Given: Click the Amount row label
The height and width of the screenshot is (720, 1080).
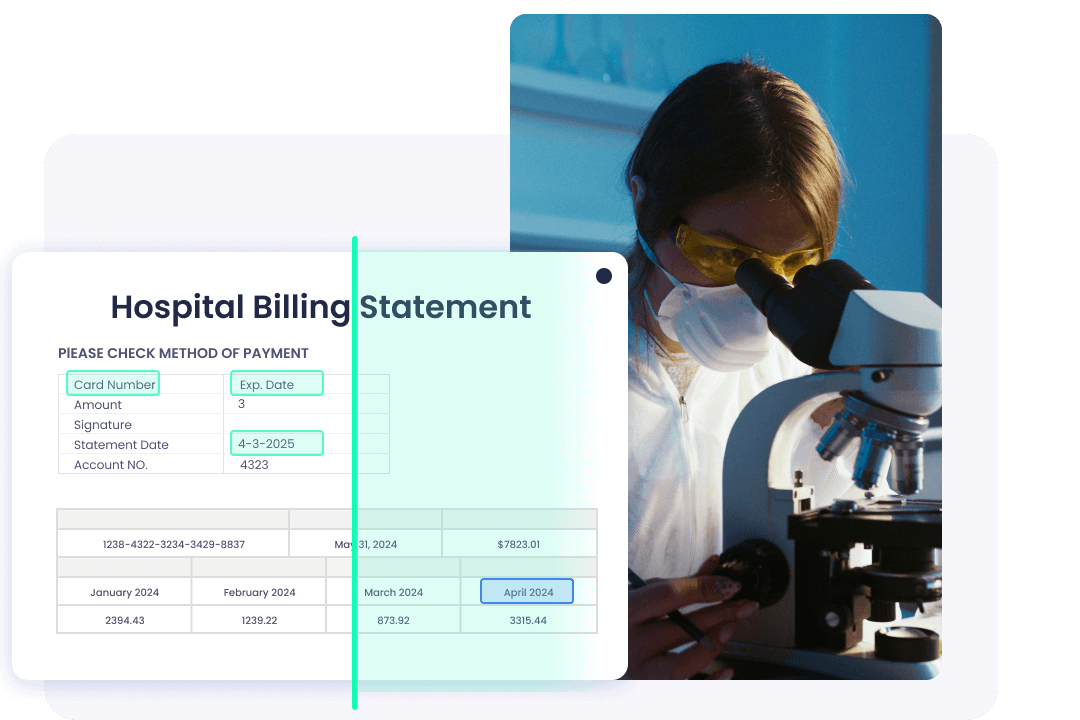Looking at the screenshot, I should (98, 405).
